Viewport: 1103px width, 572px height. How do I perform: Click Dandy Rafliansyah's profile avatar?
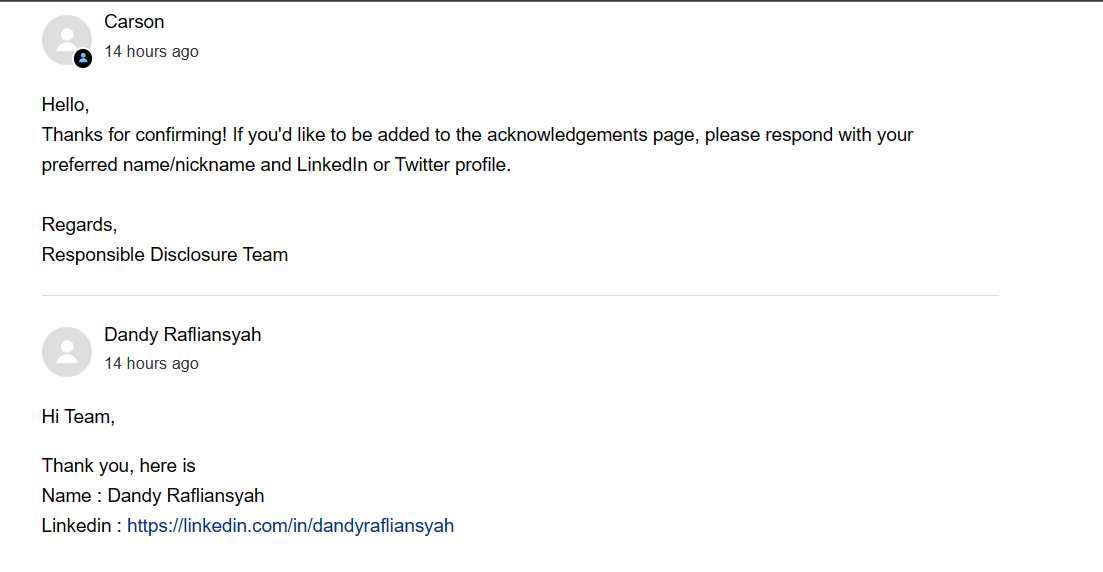(66, 352)
